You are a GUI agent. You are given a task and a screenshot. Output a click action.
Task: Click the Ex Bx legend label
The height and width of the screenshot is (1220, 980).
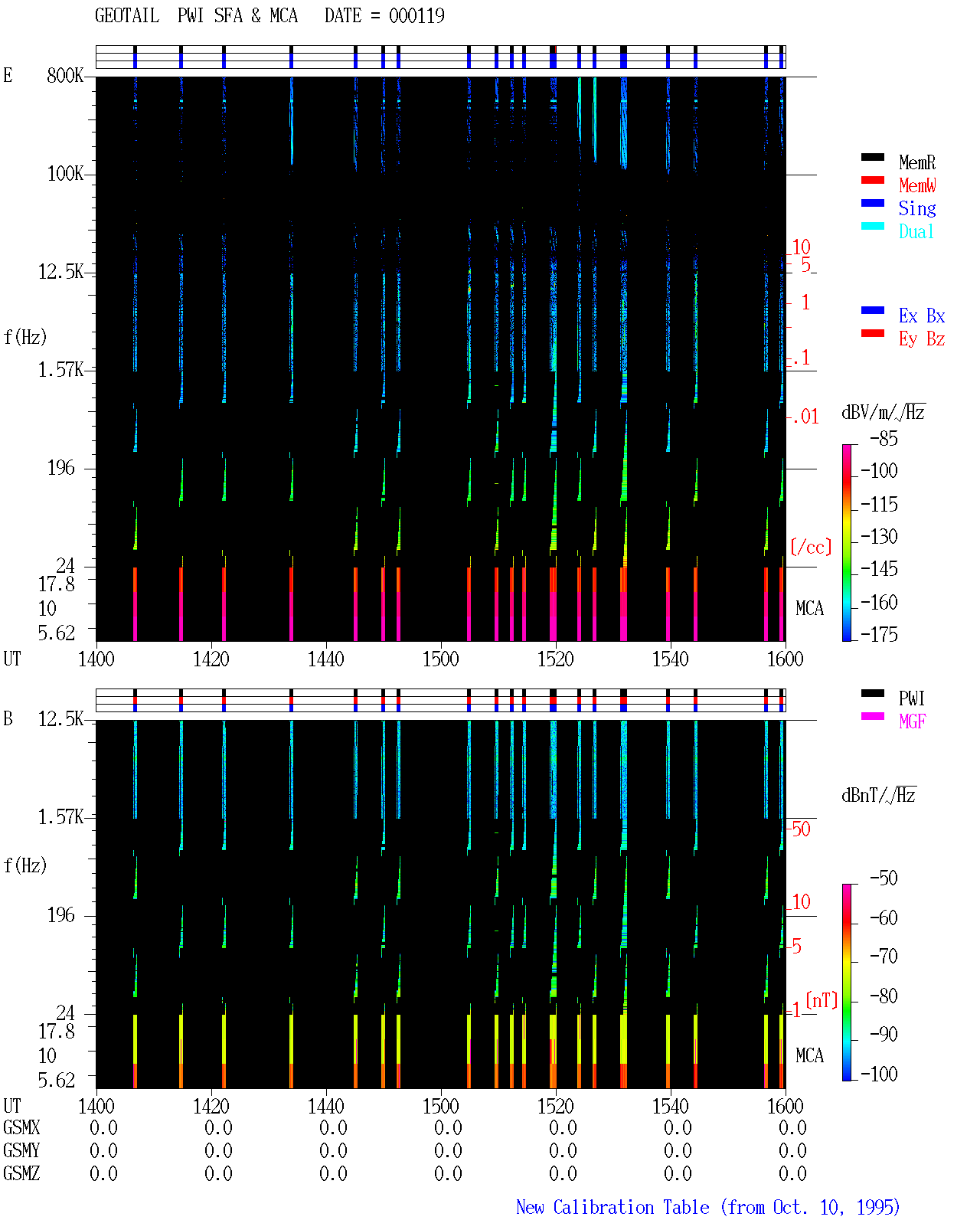pos(922,316)
